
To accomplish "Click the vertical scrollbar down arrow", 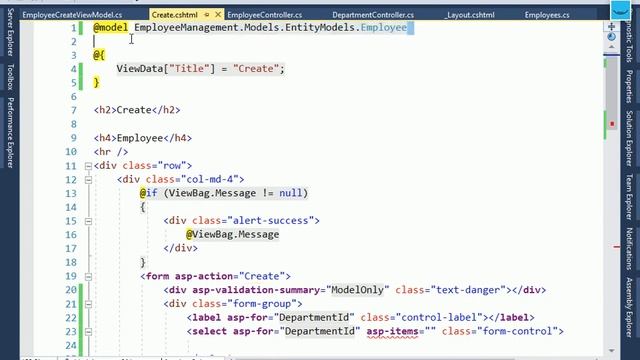I will [611, 350].
